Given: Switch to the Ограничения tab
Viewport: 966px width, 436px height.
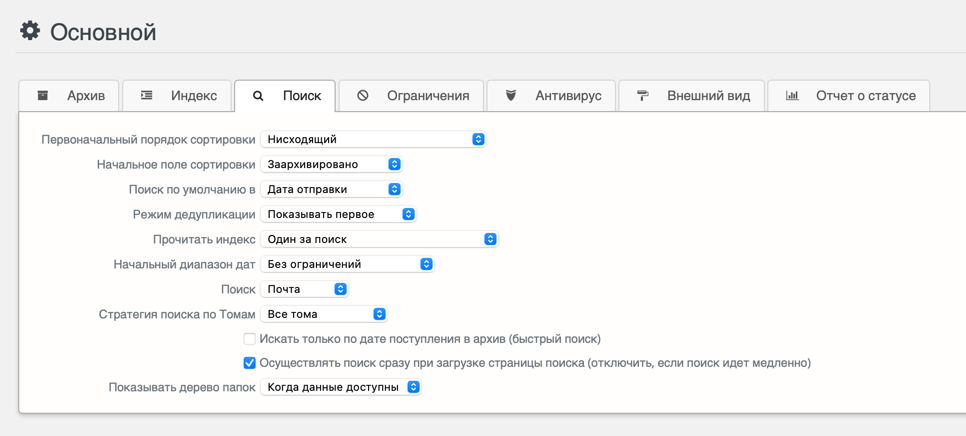Looking at the screenshot, I should click(x=412, y=96).
